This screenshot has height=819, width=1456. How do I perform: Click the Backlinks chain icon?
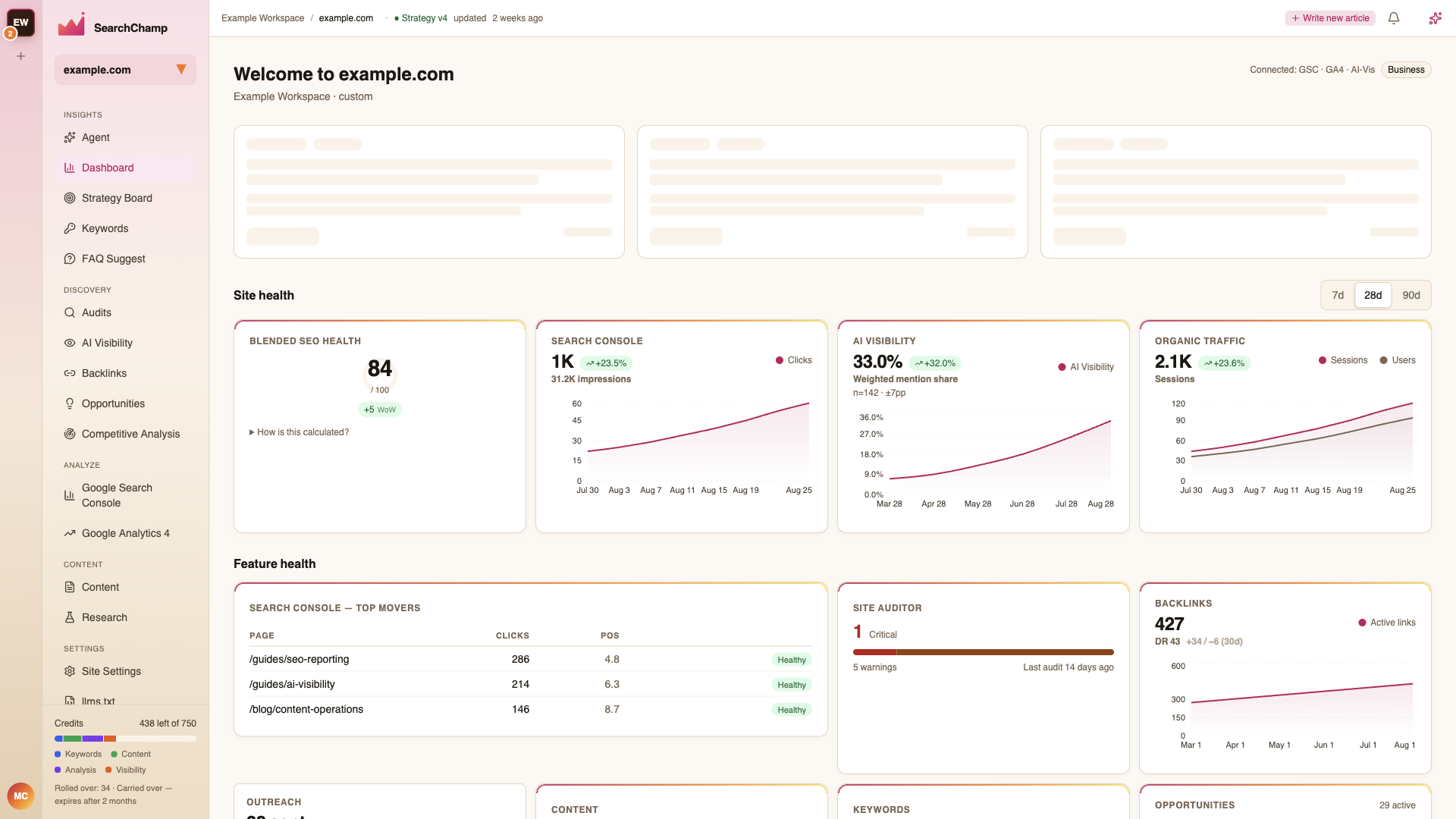pos(70,373)
